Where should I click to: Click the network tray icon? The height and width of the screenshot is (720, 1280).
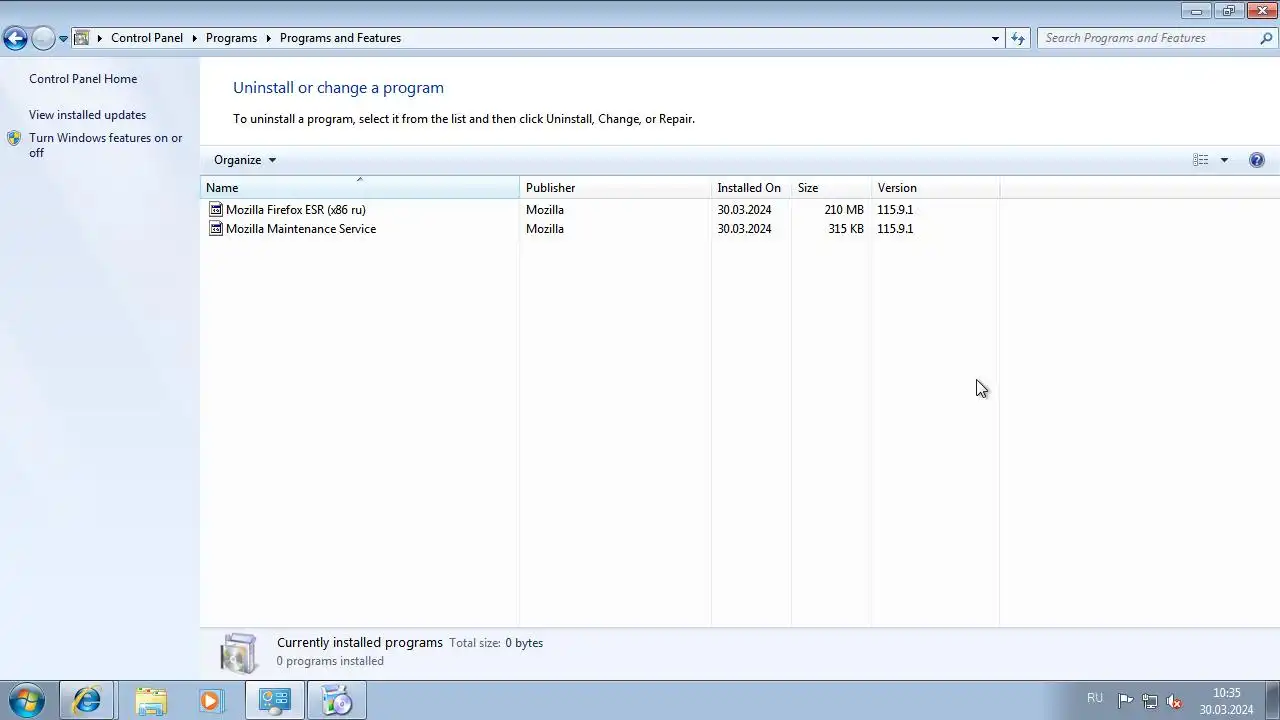(1150, 701)
